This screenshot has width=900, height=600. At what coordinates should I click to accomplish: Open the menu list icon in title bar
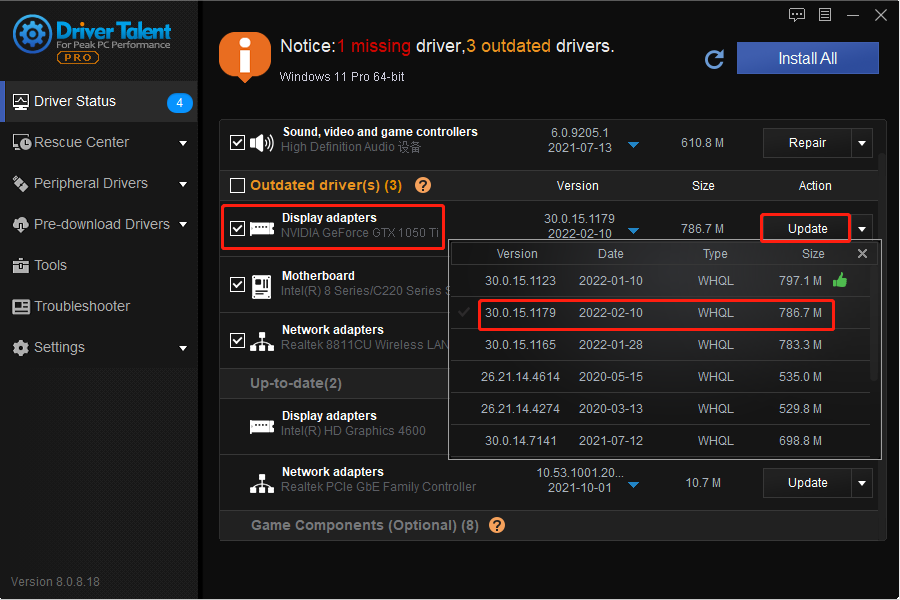825,15
